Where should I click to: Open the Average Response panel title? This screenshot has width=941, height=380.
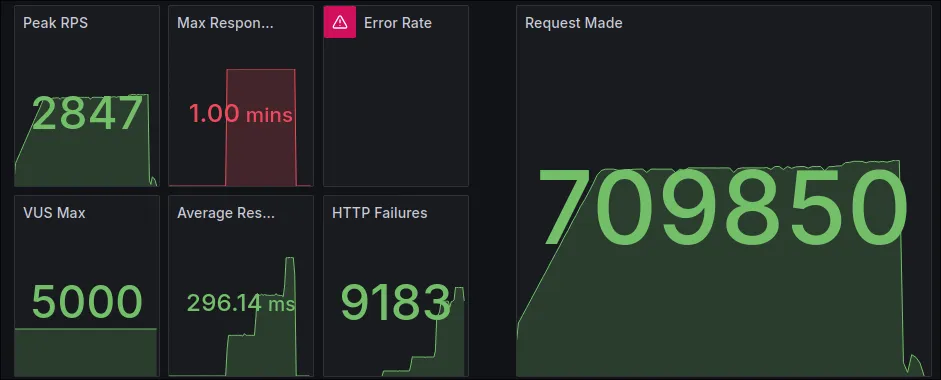pos(226,213)
